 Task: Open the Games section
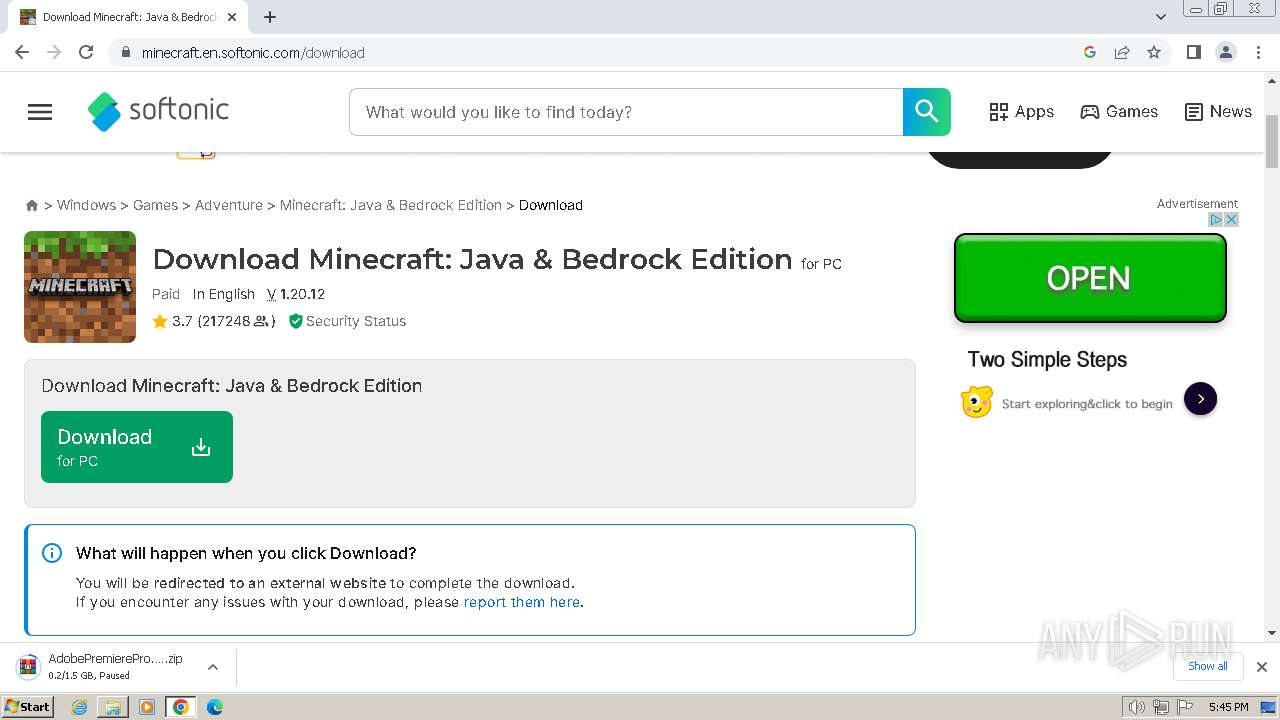tap(1119, 112)
